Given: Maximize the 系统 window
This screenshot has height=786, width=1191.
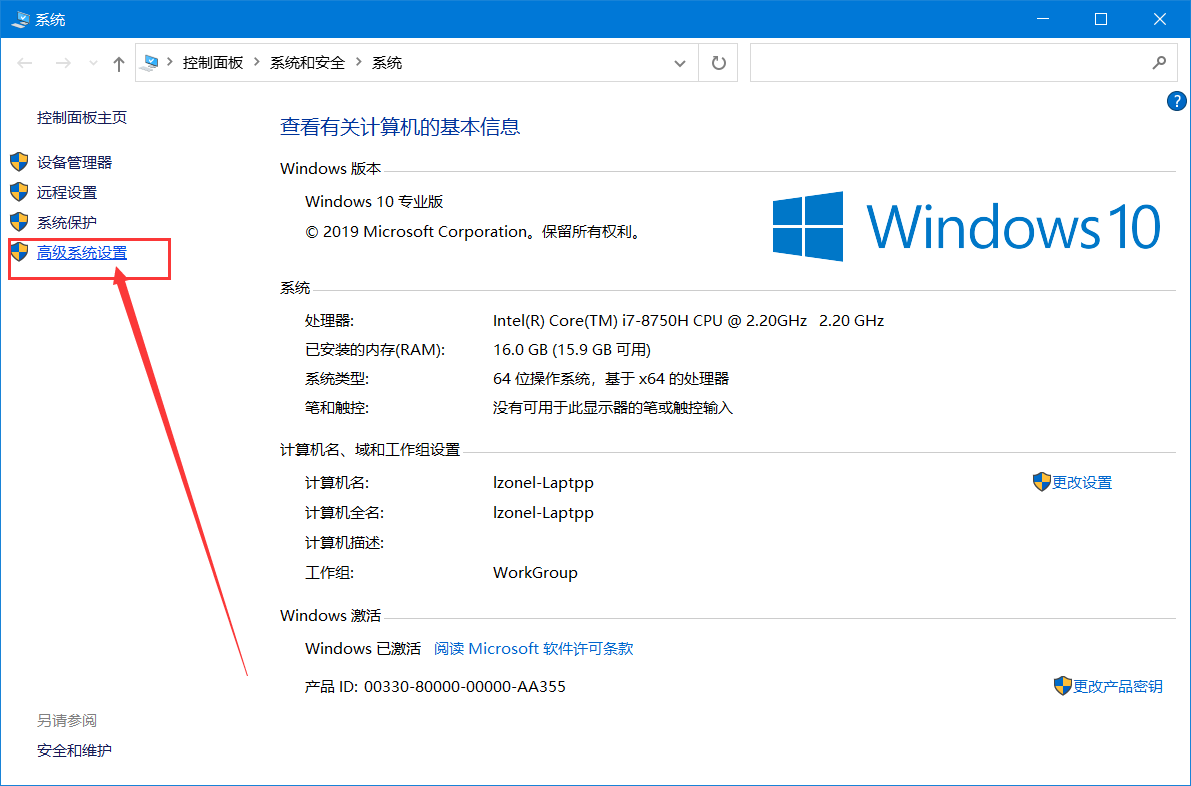Looking at the screenshot, I should pos(1101,19).
